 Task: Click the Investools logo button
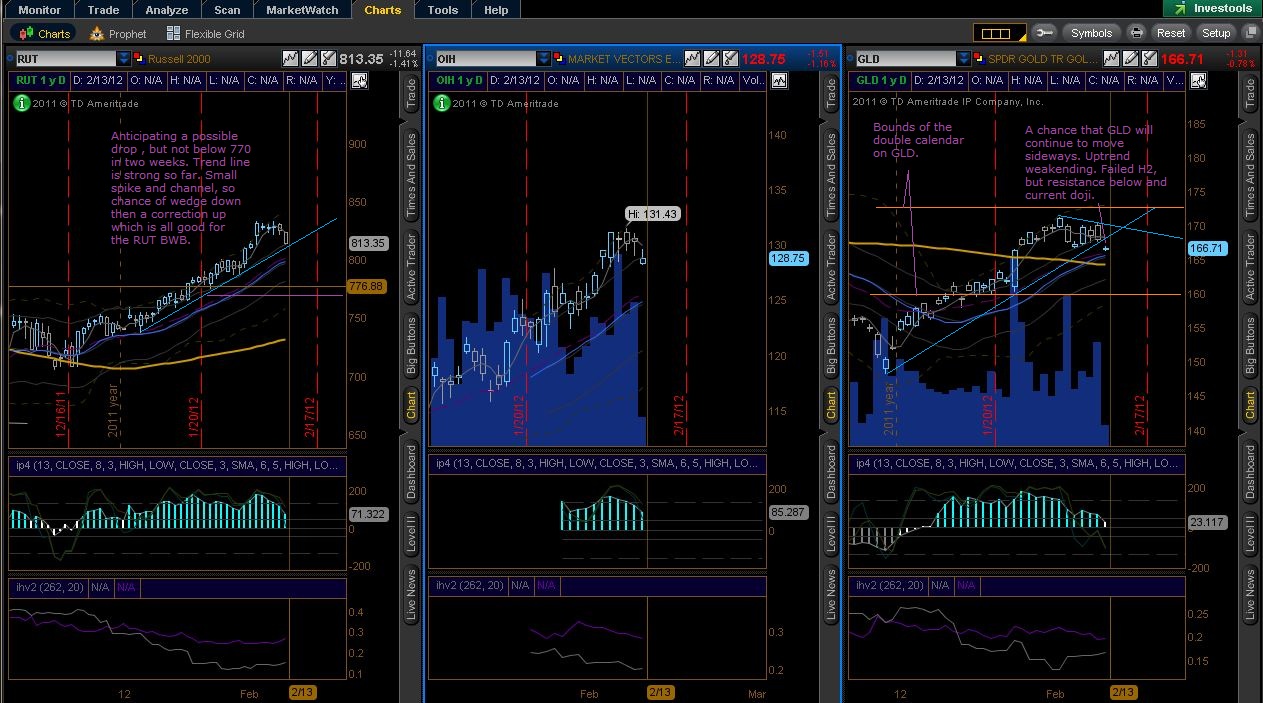click(1211, 8)
